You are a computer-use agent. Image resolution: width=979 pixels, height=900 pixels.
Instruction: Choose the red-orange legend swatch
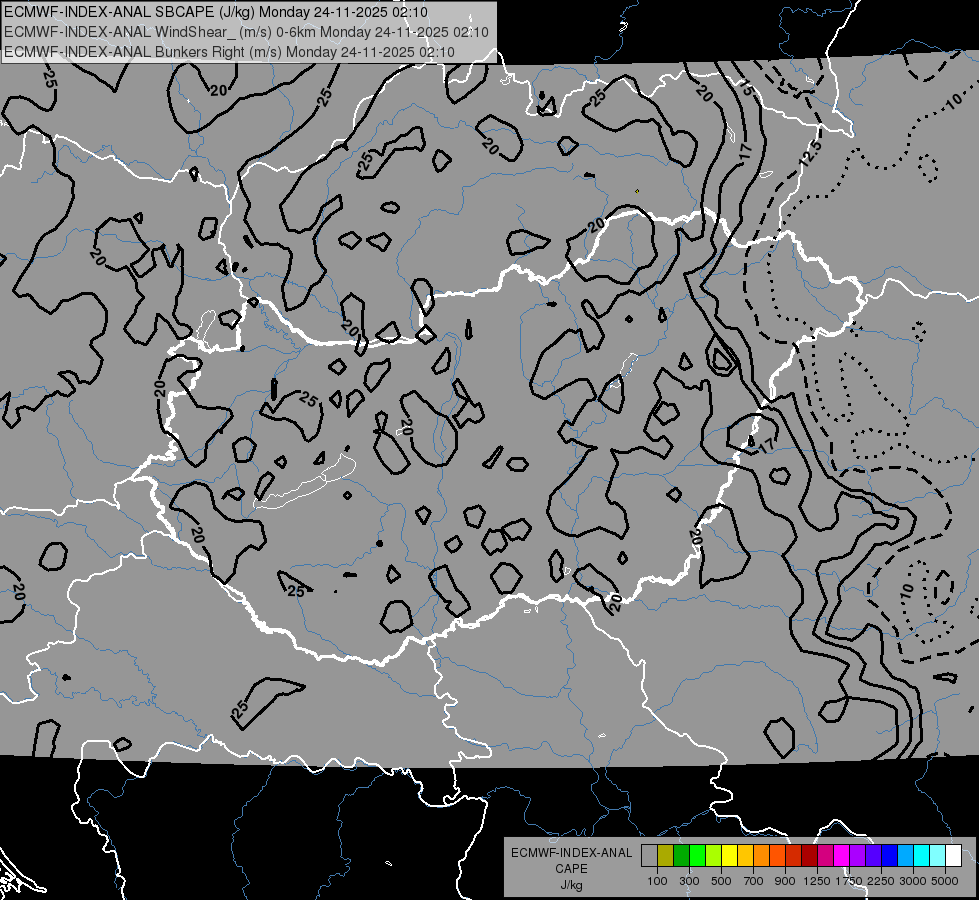coord(777,855)
